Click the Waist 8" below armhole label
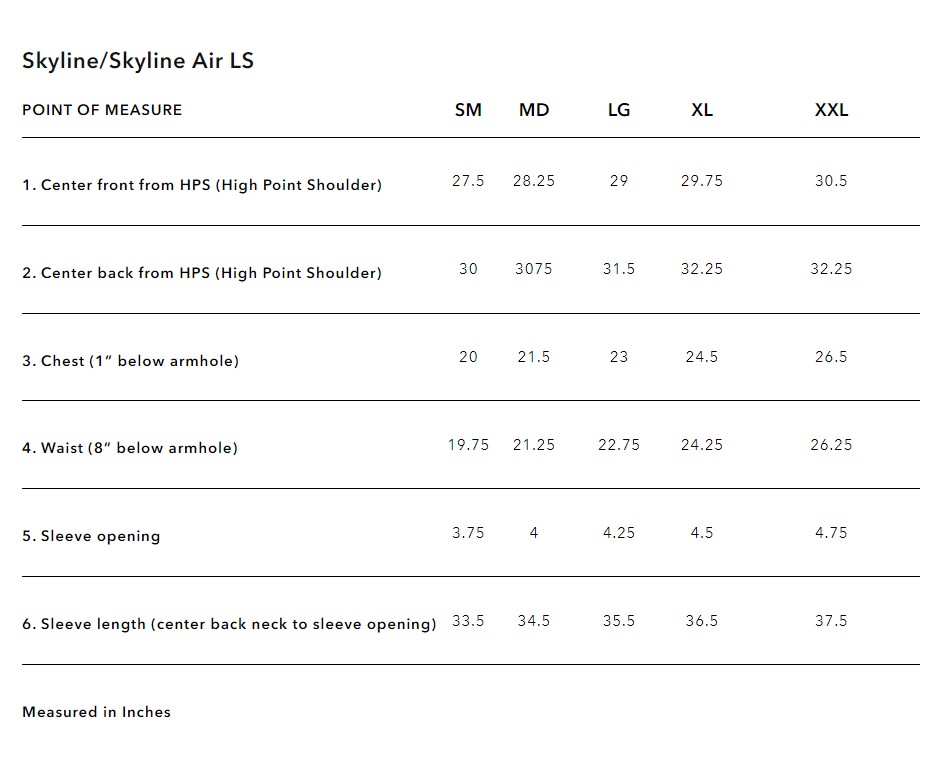The height and width of the screenshot is (776, 940). [130, 448]
